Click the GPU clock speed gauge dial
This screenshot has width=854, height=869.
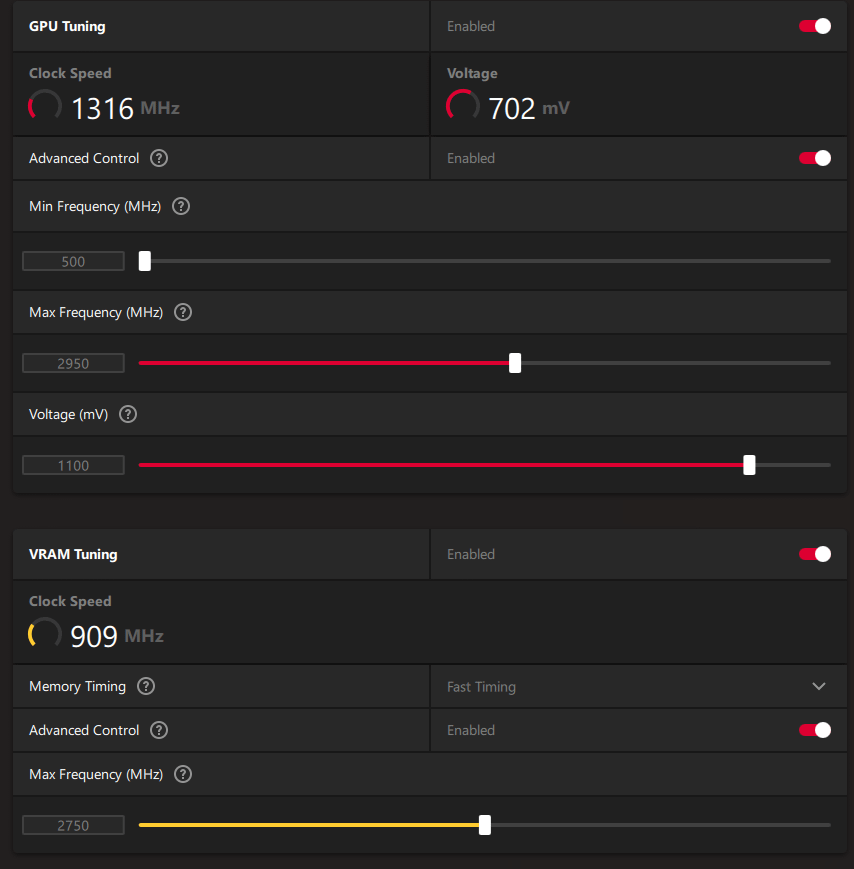pyautogui.click(x=45, y=105)
